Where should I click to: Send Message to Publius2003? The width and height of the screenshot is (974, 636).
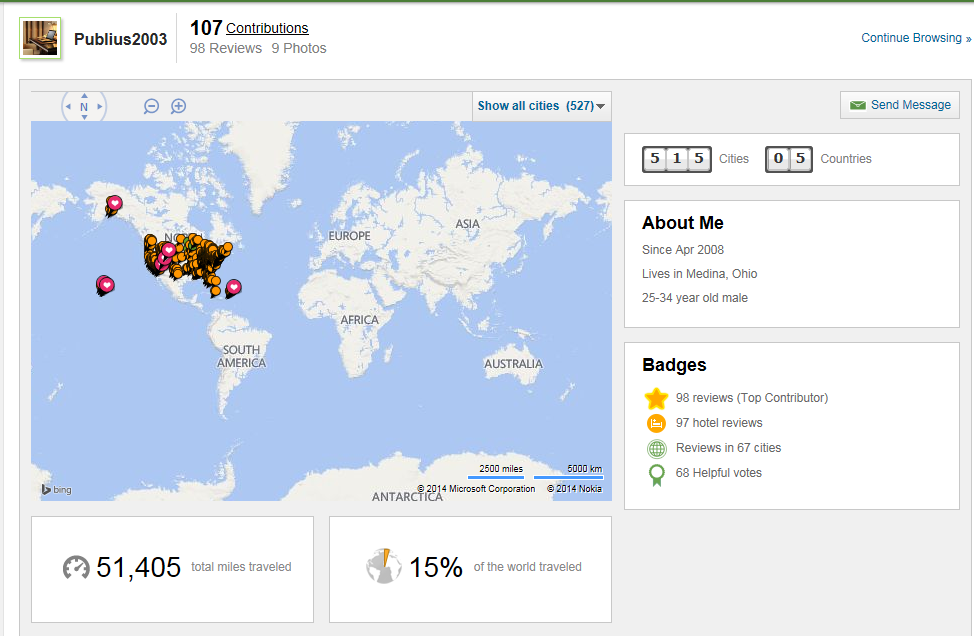tap(899, 105)
